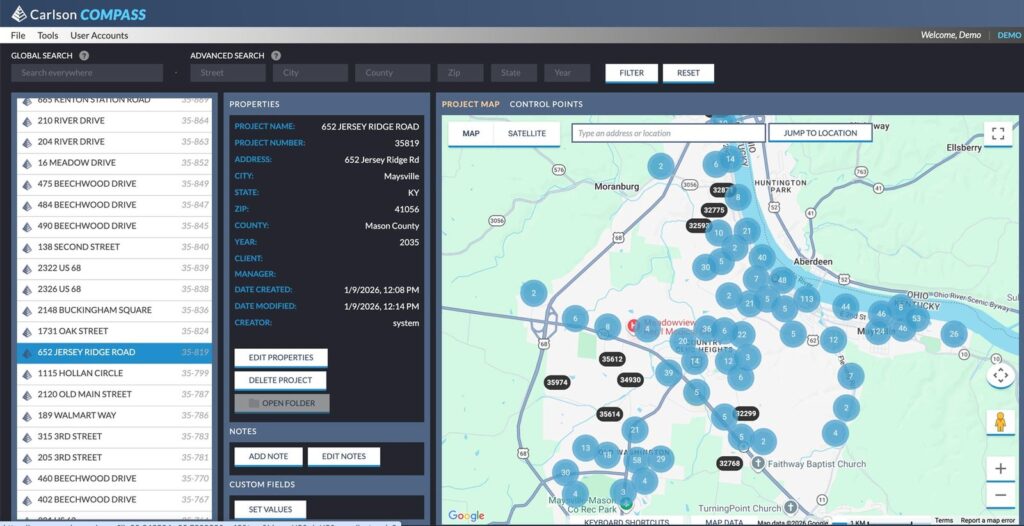Click the Delete Project button
Screen dimensions: 1024x526
(280, 380)
